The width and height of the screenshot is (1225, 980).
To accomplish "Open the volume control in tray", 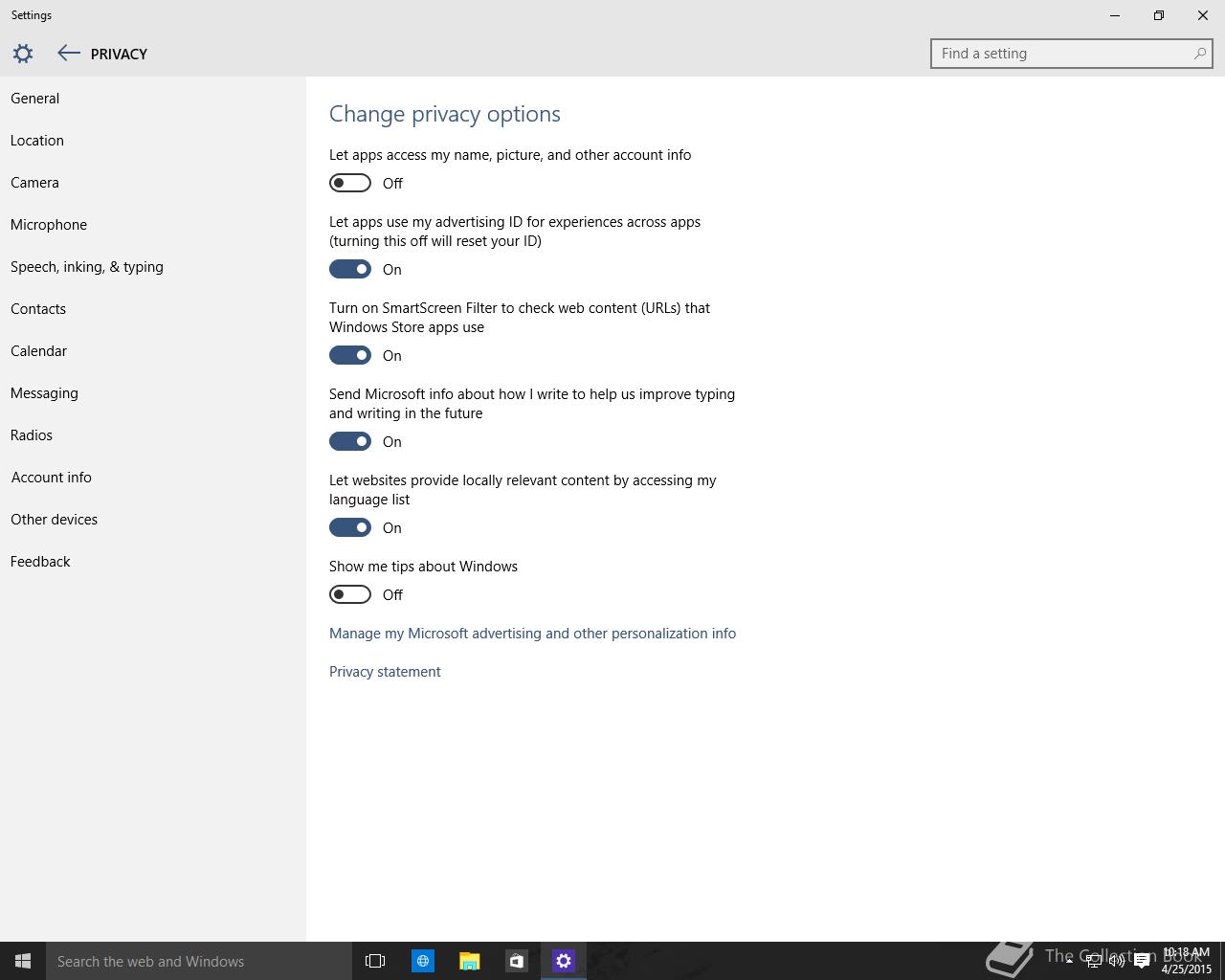I will tap(1116, 961).
